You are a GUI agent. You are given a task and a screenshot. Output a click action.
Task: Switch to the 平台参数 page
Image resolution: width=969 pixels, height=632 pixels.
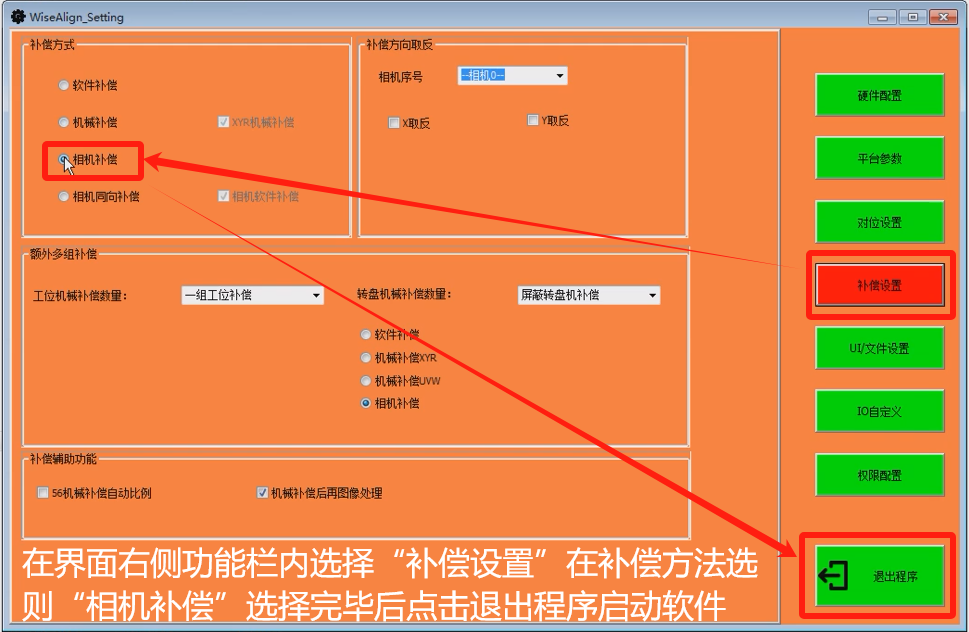coord(879,159)
